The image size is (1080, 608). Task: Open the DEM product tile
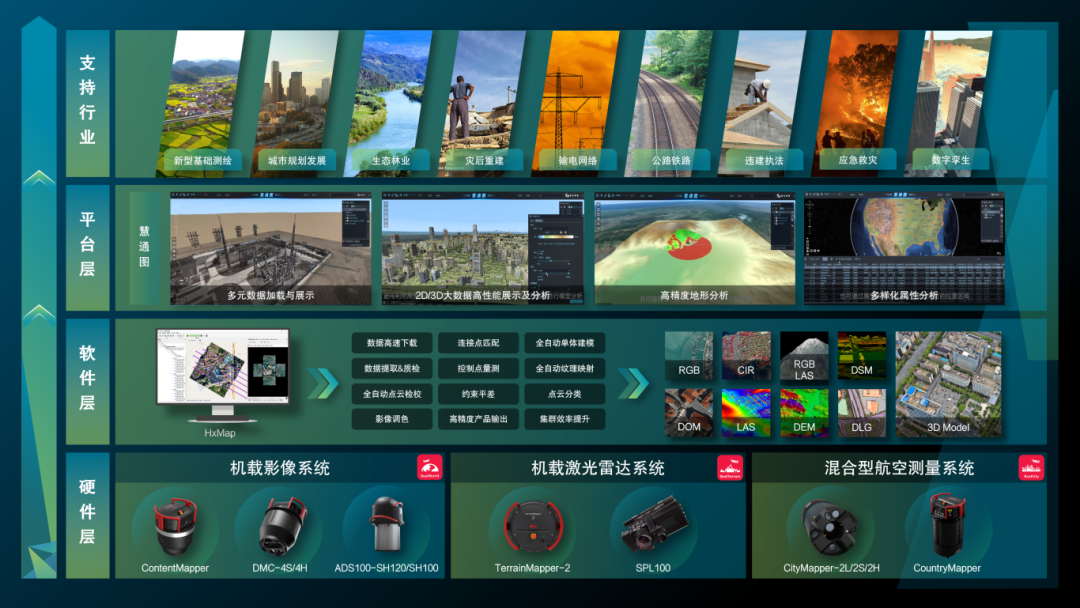[x=804, y=413]
